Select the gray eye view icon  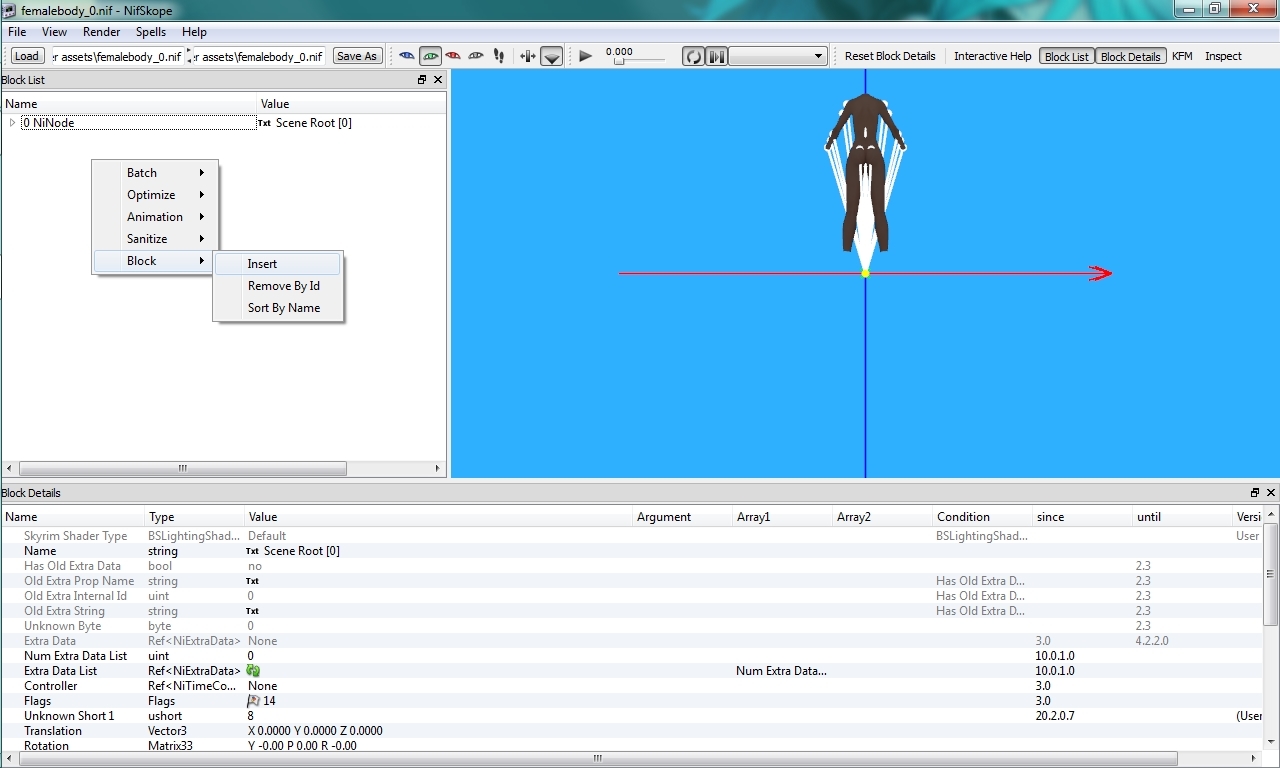pyautogui.click(x=476, y=56)
